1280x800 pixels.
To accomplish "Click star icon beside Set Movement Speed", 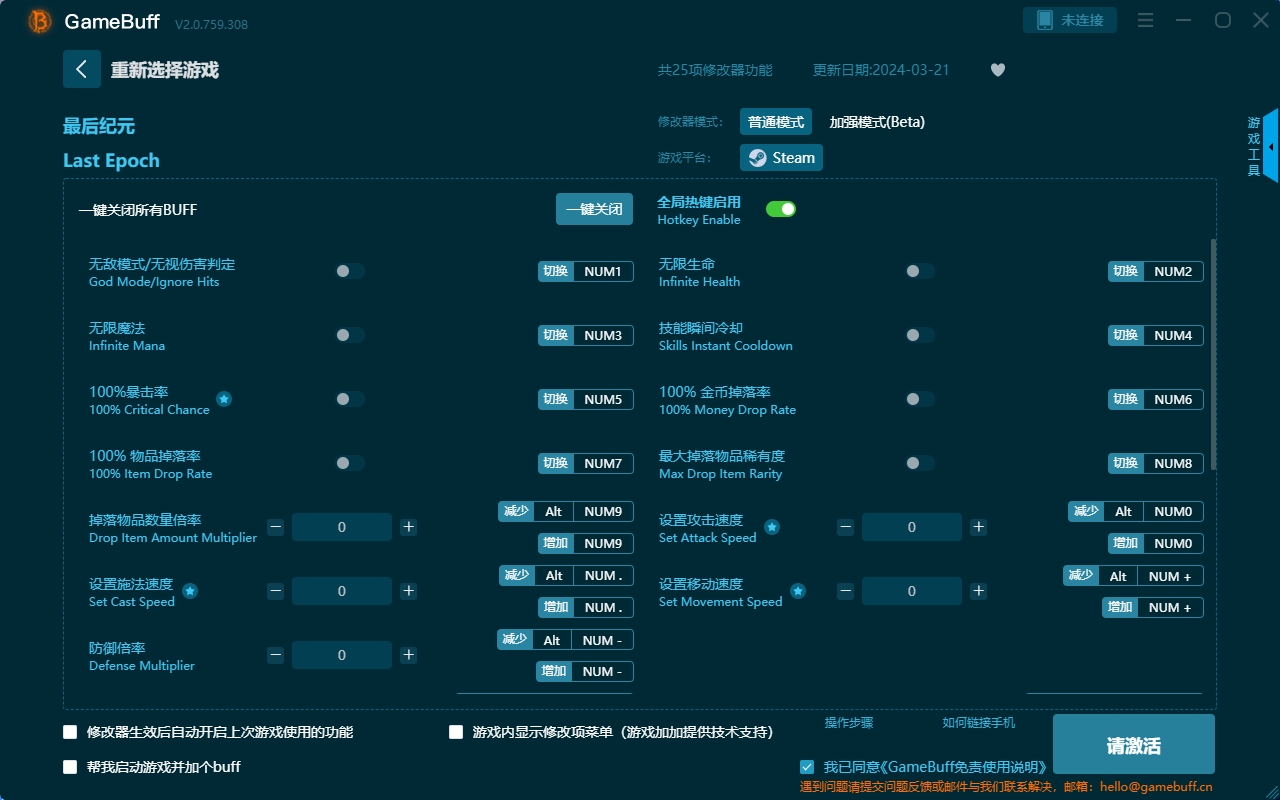I will coord(798,591).
